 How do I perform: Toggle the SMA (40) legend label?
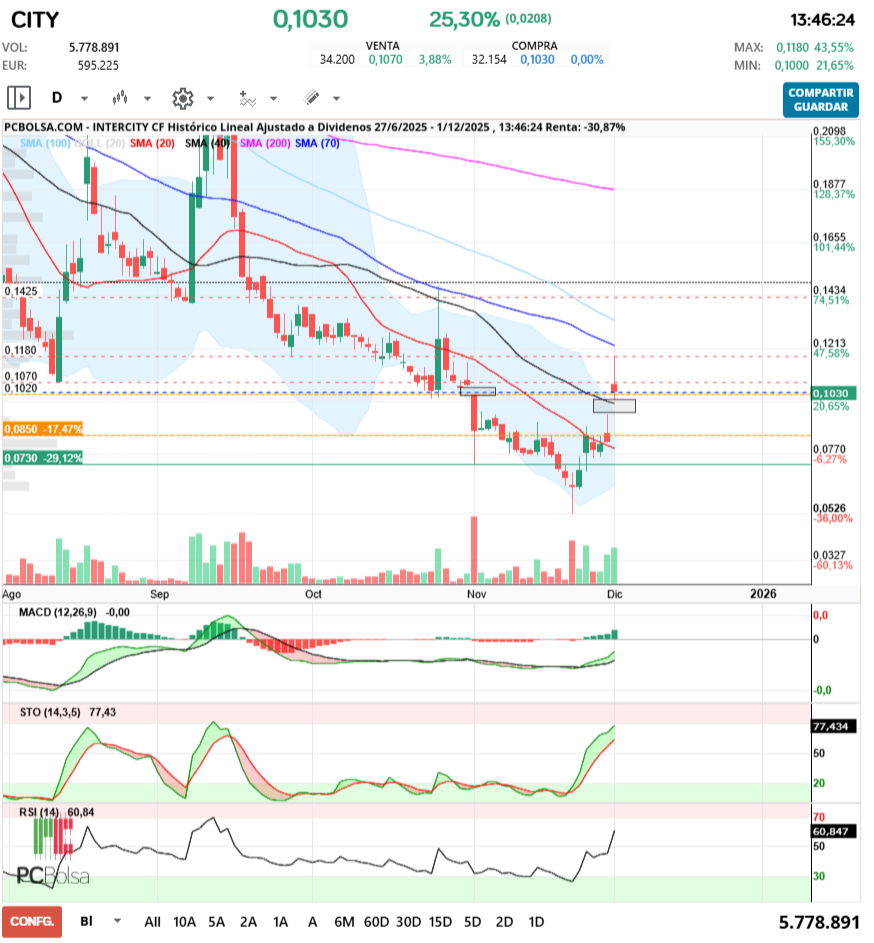point(208,143)
